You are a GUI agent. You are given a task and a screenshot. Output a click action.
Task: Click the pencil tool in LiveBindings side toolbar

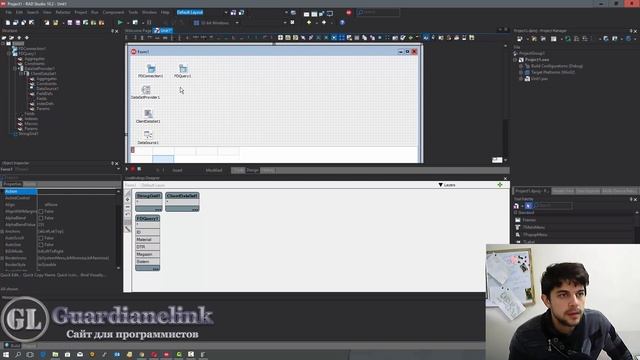tap(128, 229)
